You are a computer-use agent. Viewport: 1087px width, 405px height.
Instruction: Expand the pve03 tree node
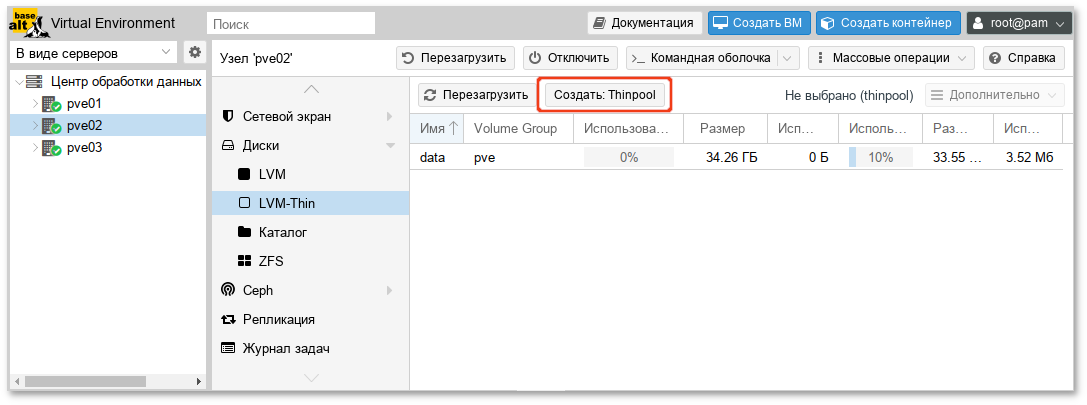click(37, 148)
